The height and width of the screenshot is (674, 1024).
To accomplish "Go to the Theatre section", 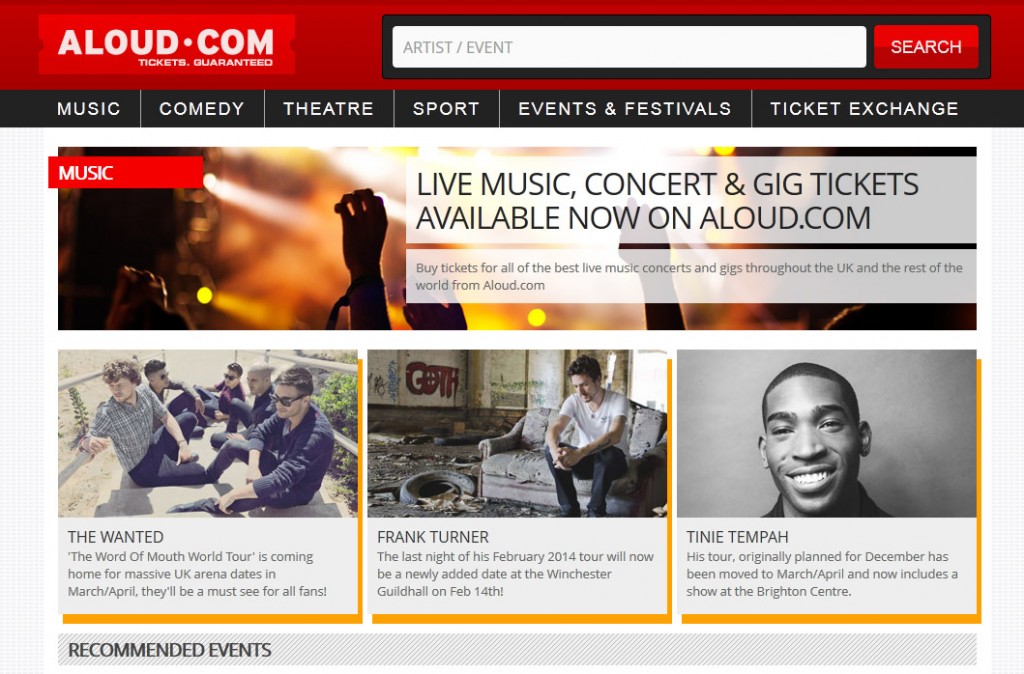I will [328, 108].
